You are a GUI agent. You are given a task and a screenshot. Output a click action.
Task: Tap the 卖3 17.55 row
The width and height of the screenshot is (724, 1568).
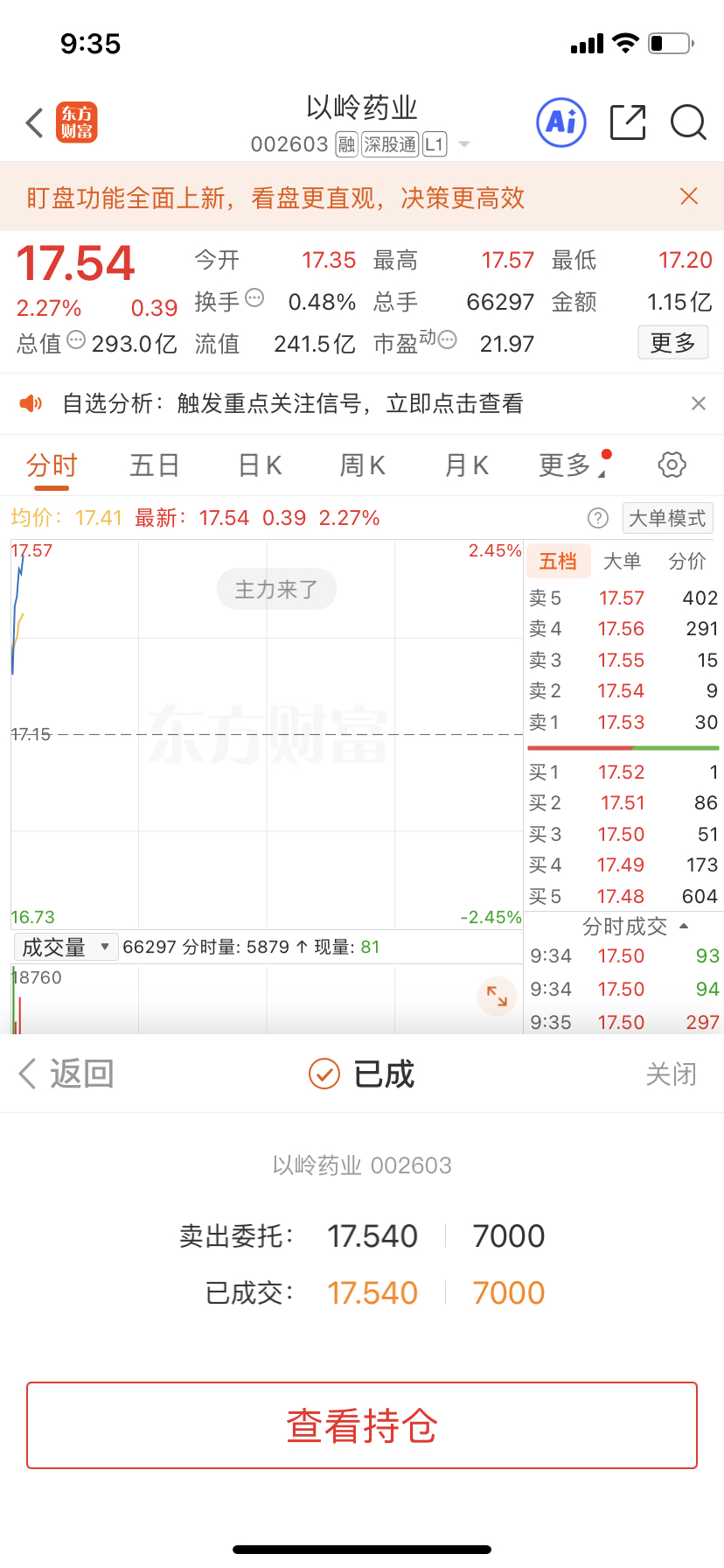623,660
